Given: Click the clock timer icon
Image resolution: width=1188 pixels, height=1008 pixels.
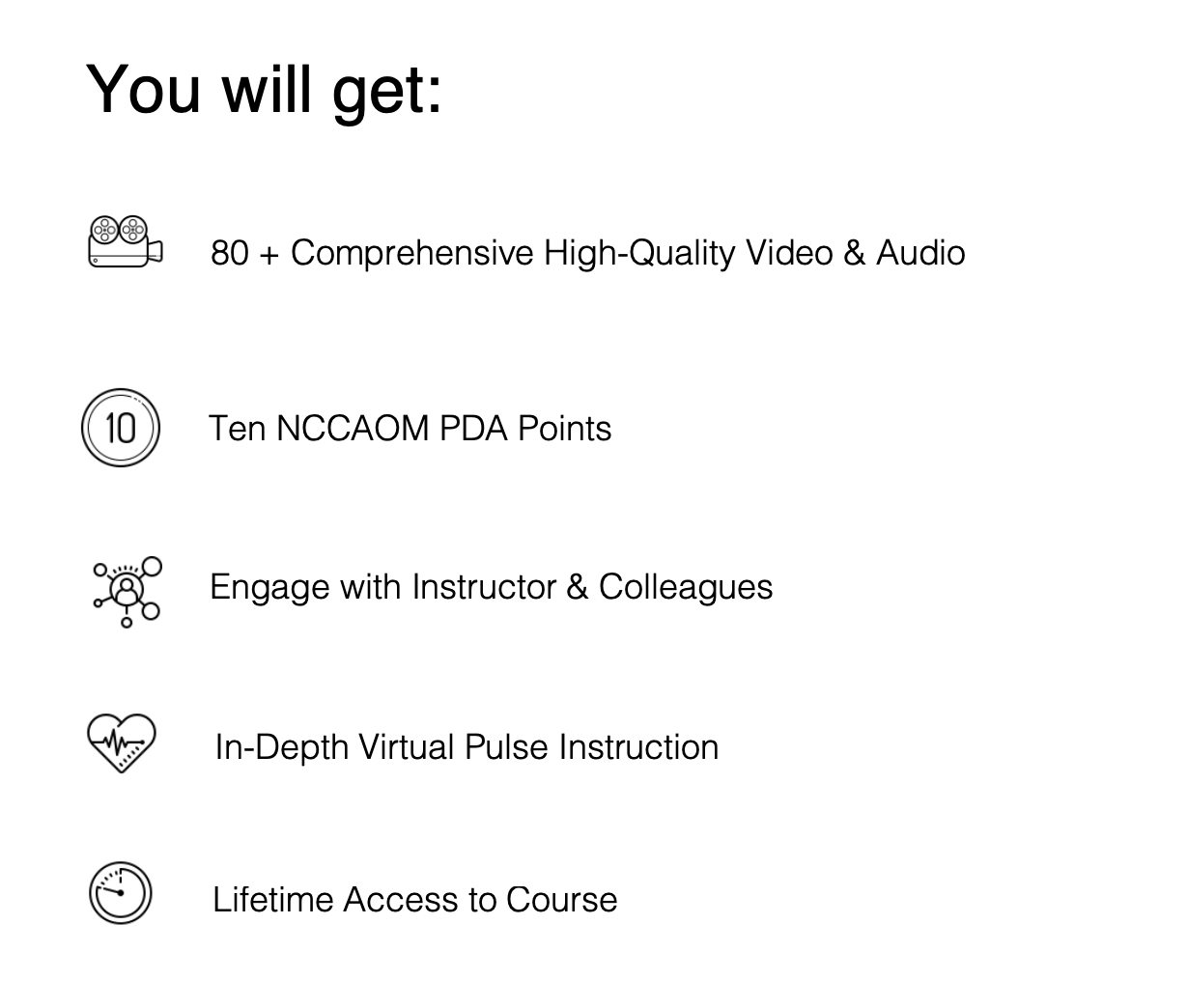Looking at the screenshot, I should [121, 893].
